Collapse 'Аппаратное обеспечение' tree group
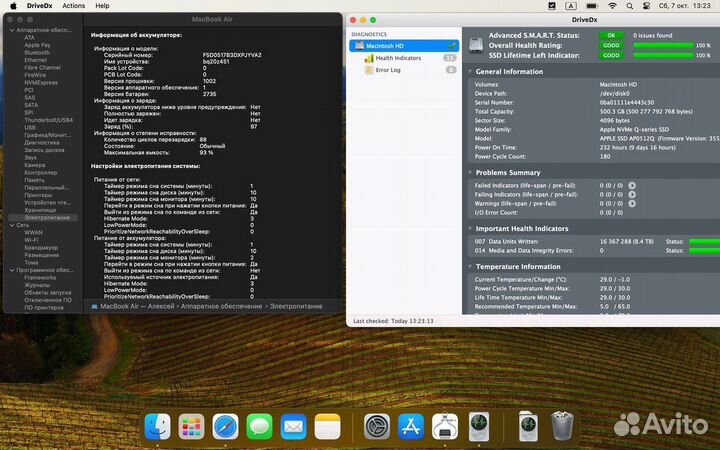 (x=12, y=30)
